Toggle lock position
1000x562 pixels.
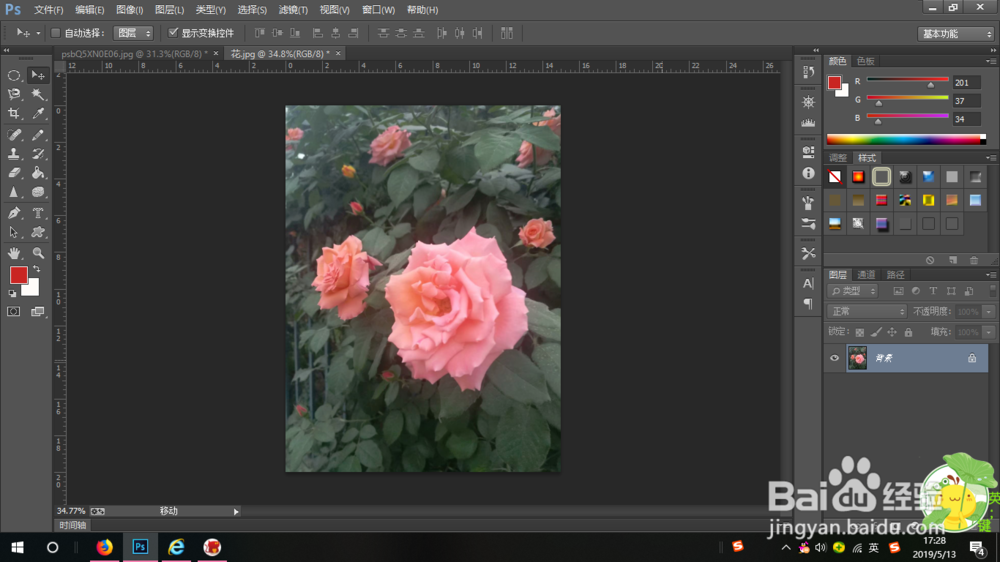pyautogui.click(x=892, y=332)
